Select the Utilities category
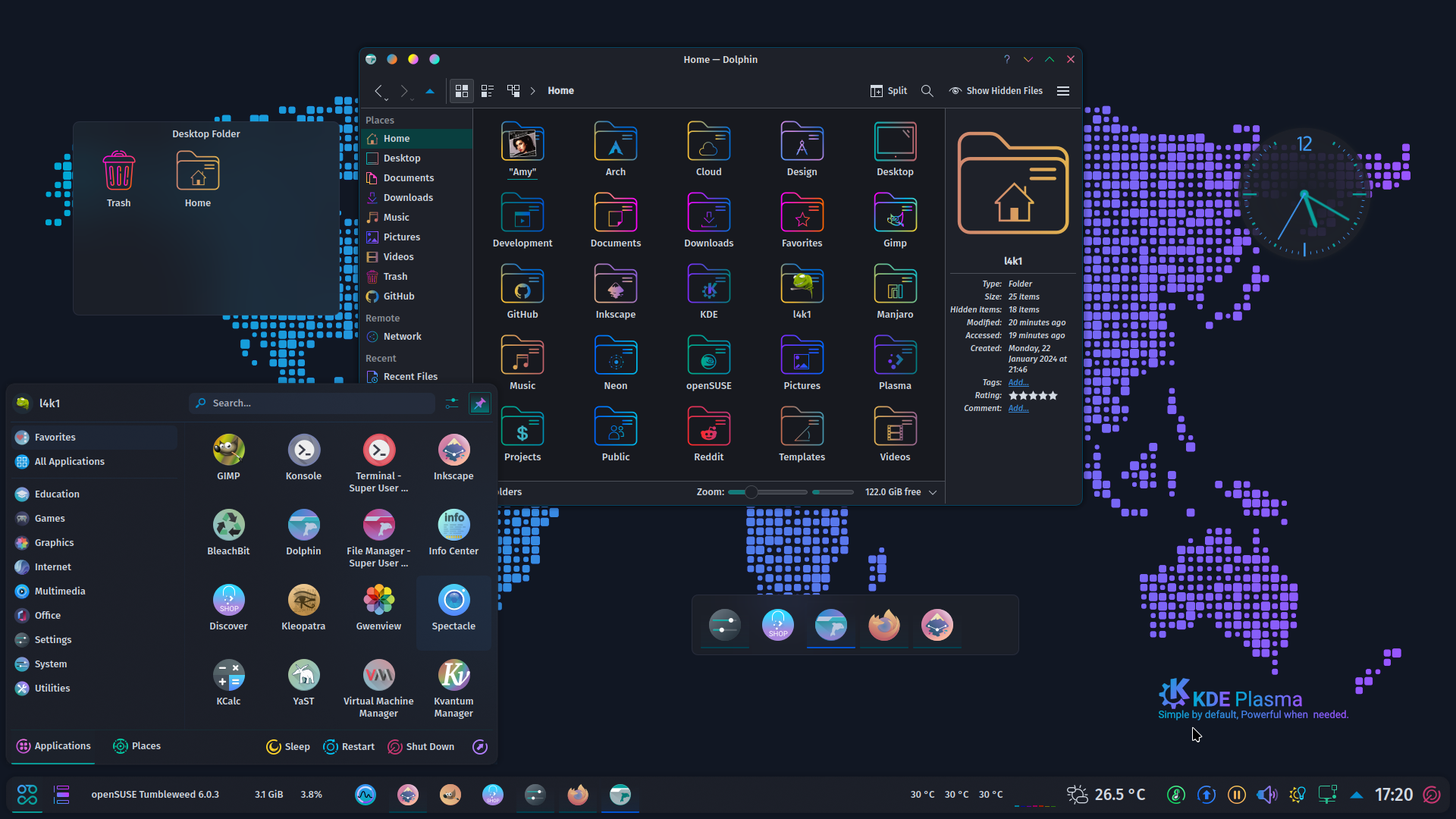This screenshot has height=819, width=1456. (x=95, y=689)
